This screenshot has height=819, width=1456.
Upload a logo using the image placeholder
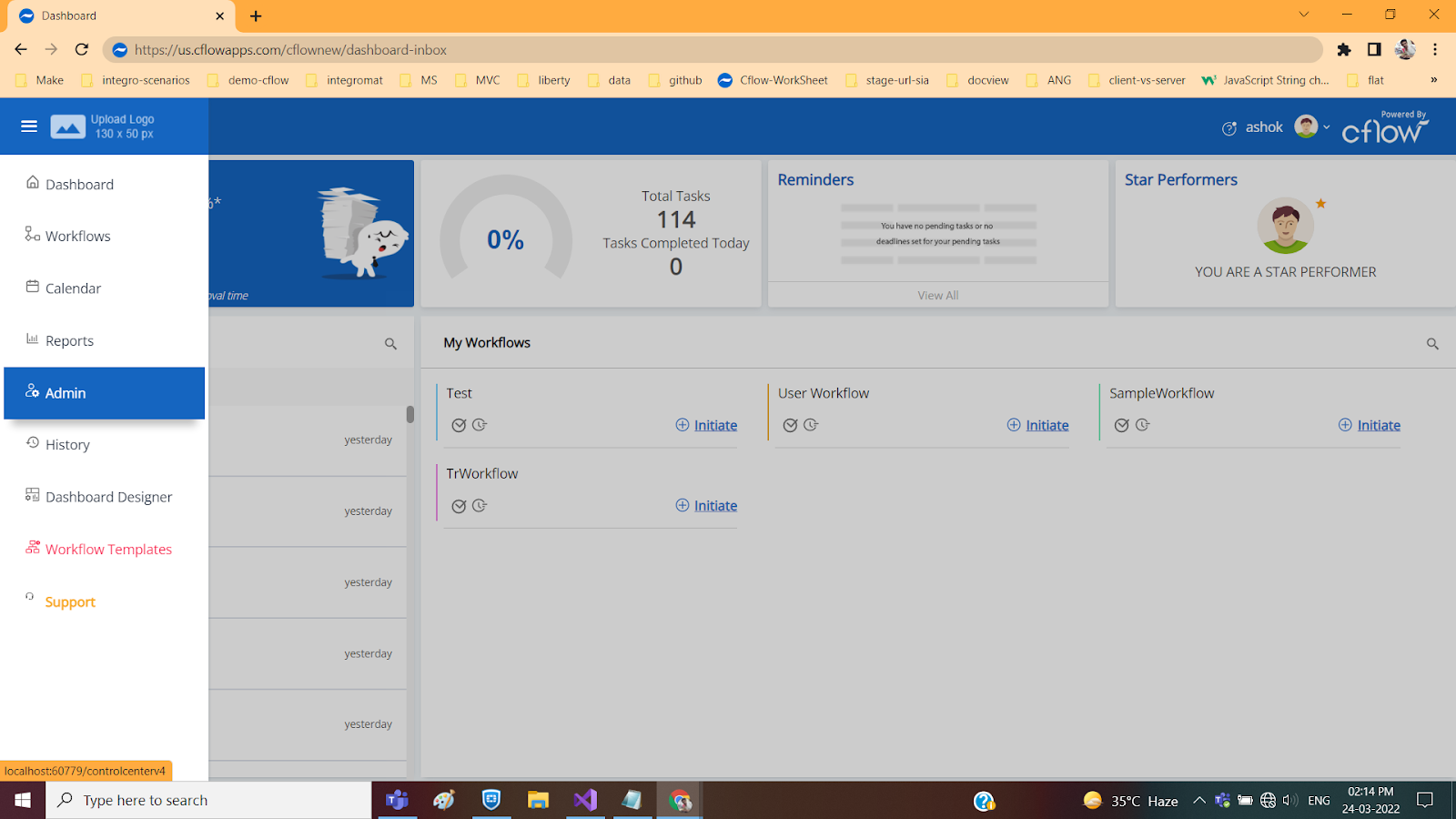(x=68, y=126)
